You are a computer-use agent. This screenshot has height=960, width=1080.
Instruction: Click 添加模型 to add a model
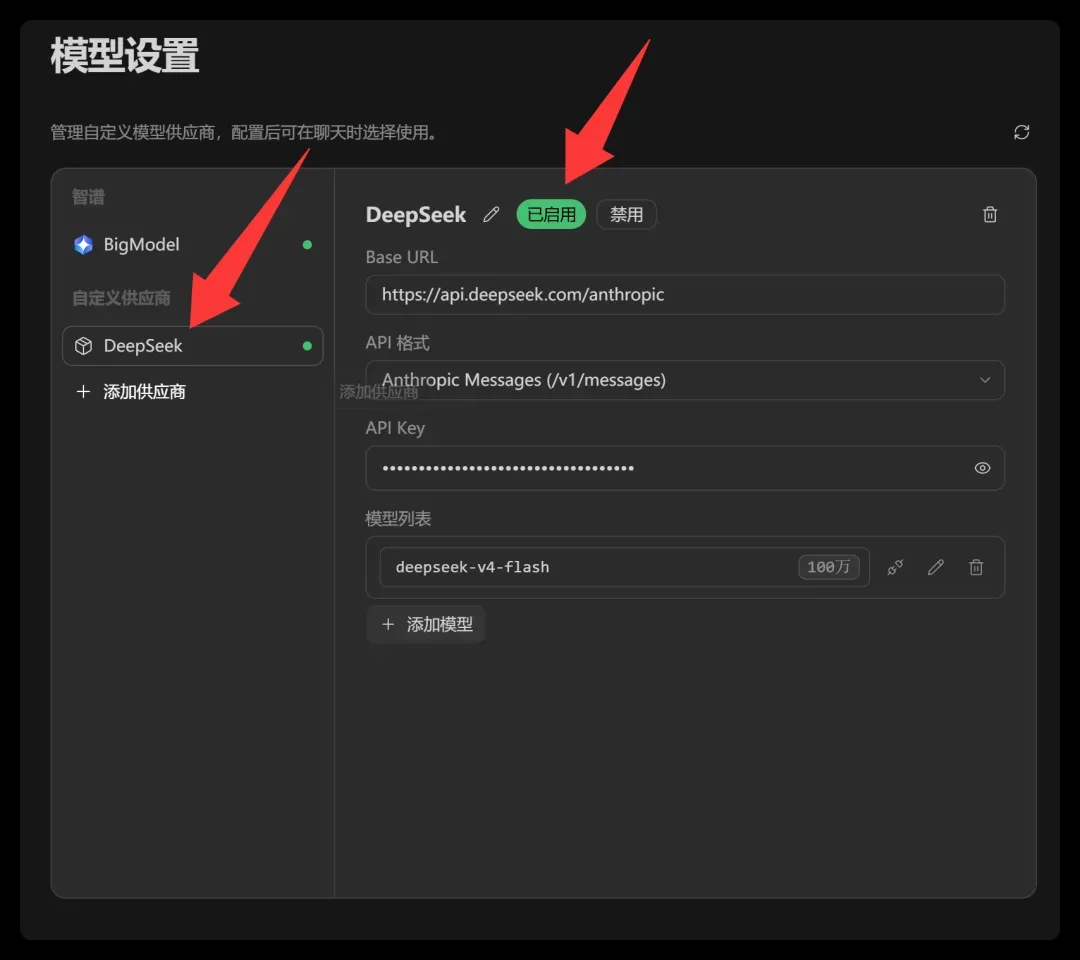[426, 625]
